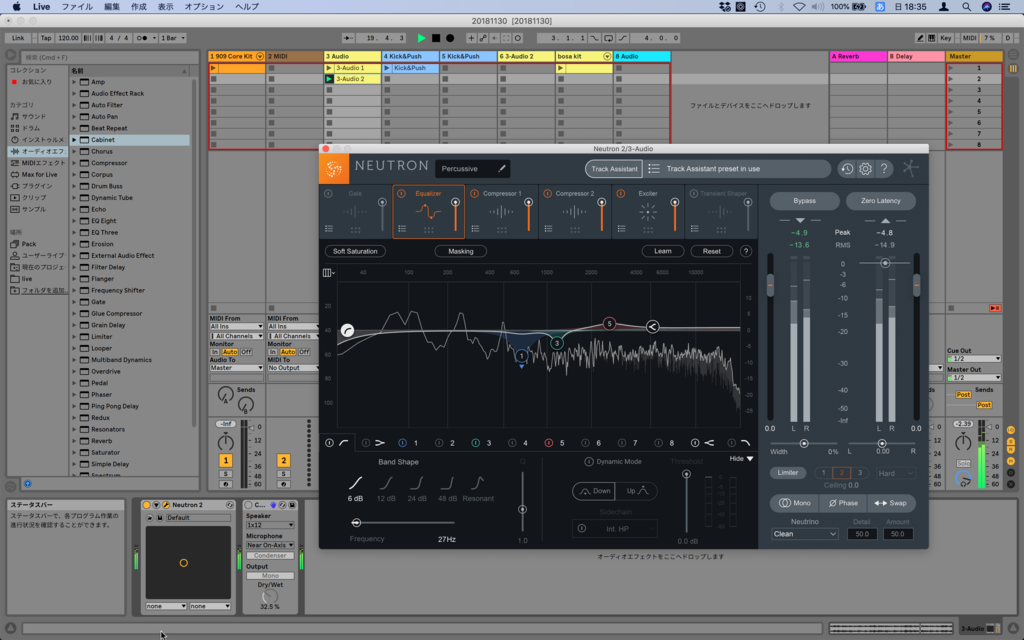Click the Ableton play button

421,38
